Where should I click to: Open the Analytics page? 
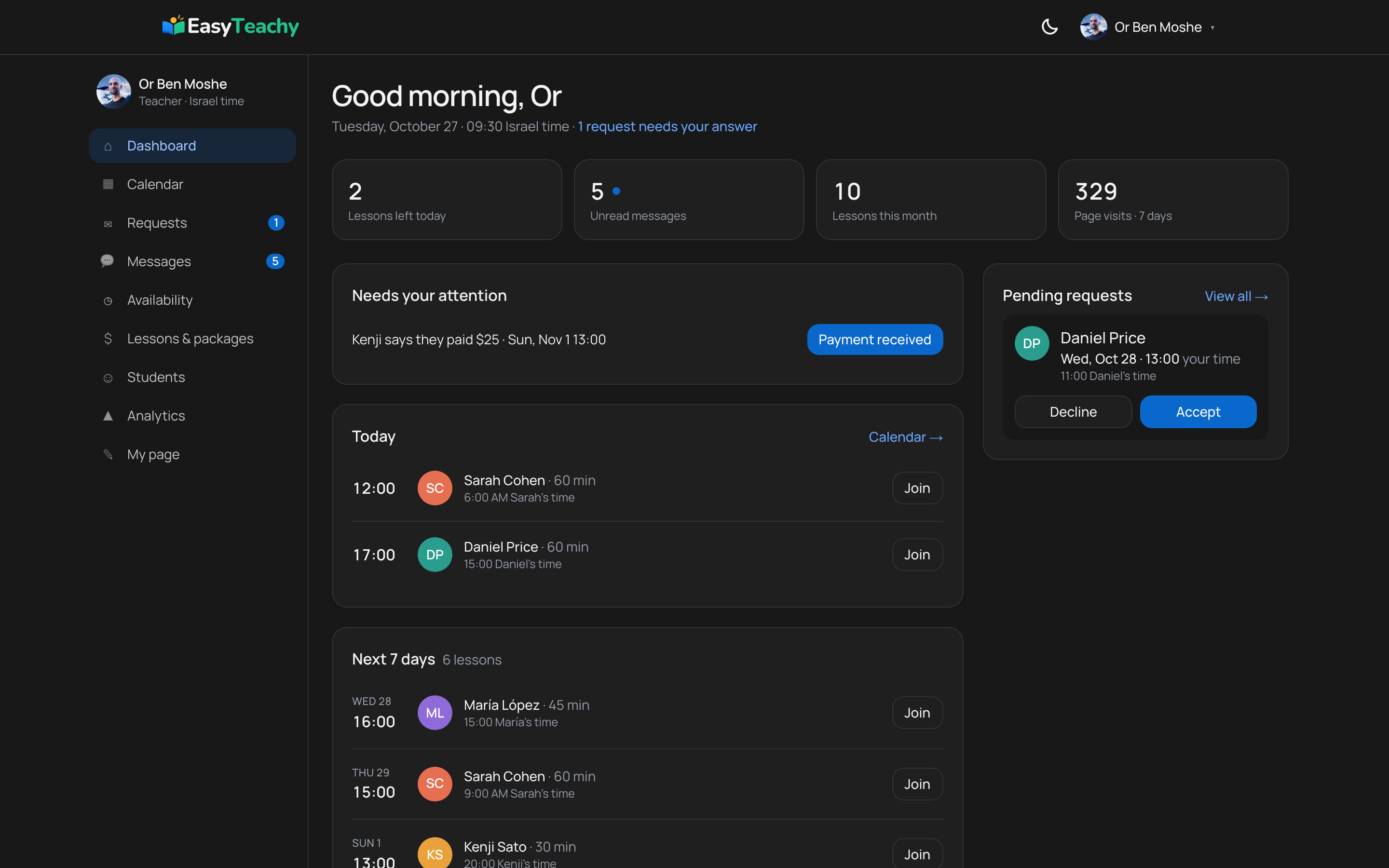tap(192, 416)
